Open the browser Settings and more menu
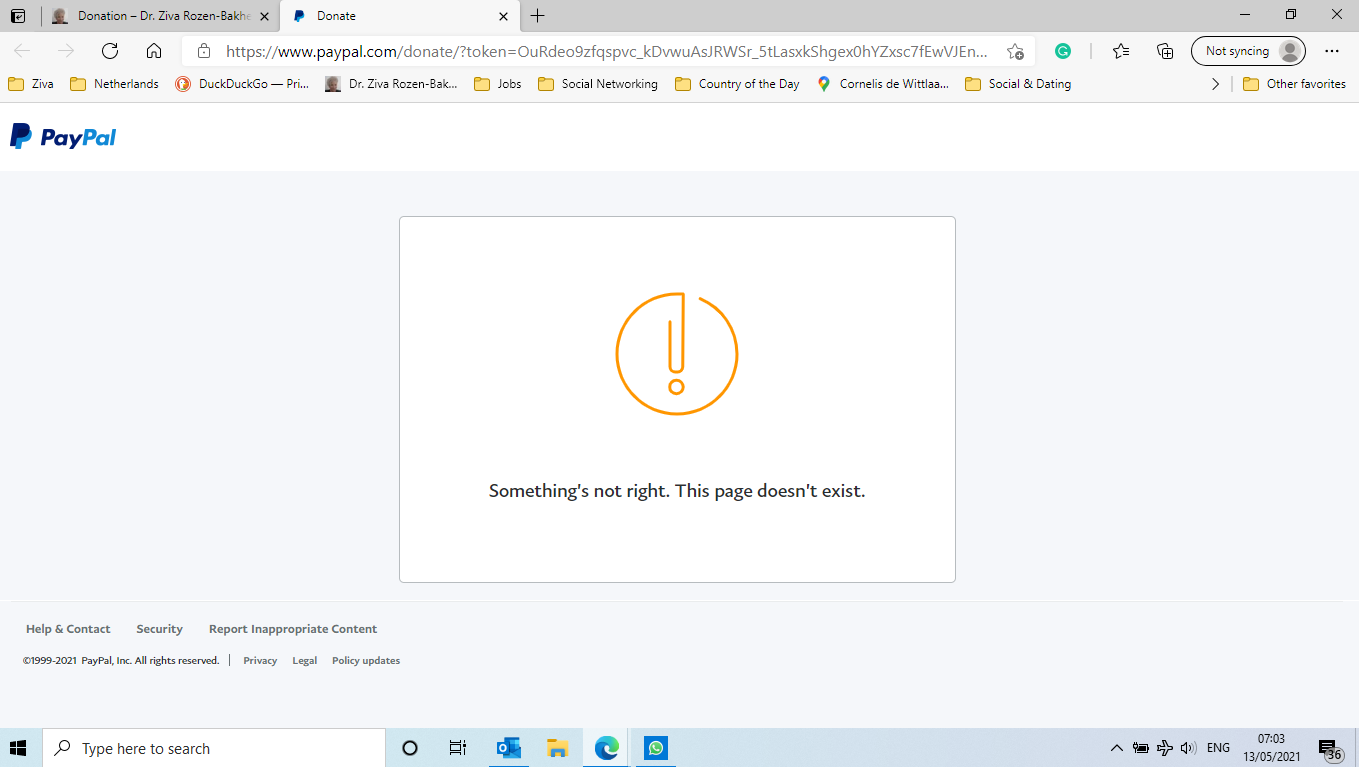Viewport: 1359px width, 767px height. tap(1331, 51)
